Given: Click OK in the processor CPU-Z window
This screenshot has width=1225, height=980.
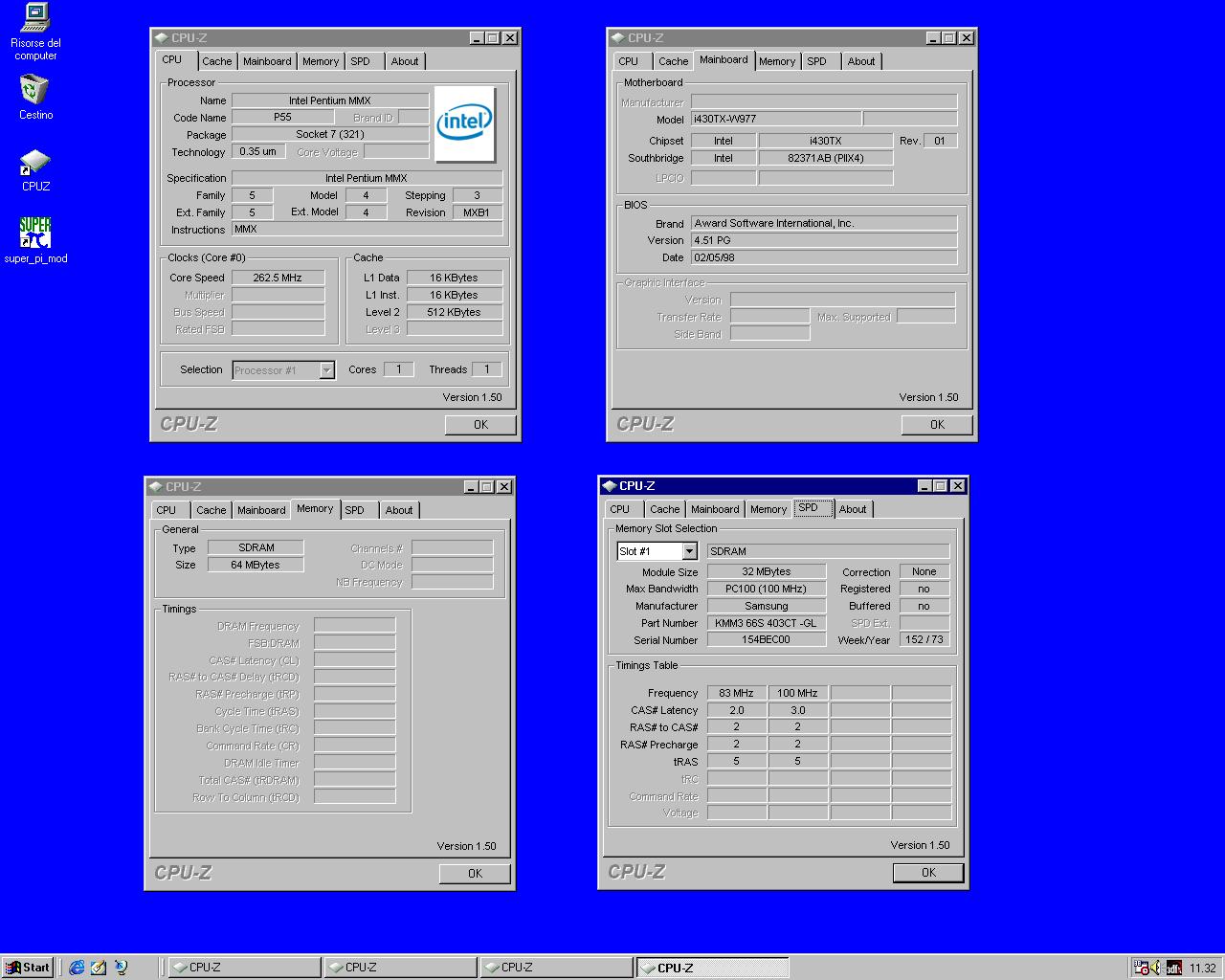Looking at the screenshot, I should coord(480,425).
